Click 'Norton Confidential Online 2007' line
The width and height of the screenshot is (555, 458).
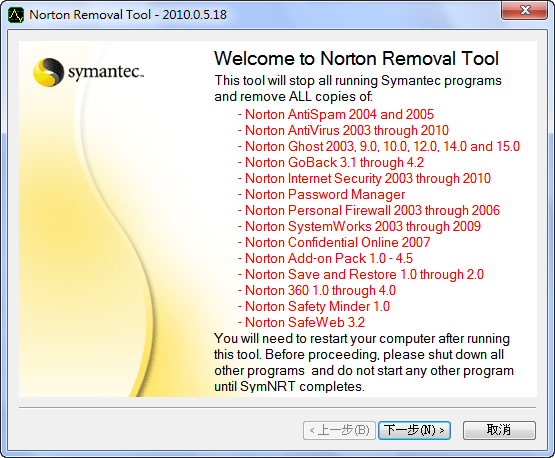coord(334,242)
